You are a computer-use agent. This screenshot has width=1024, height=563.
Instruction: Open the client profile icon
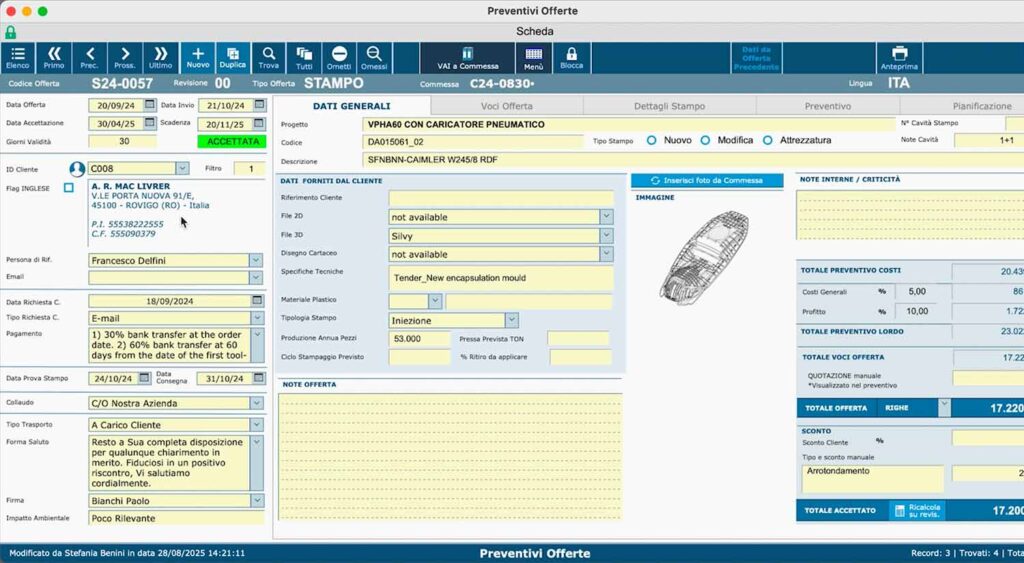[77, 169]
